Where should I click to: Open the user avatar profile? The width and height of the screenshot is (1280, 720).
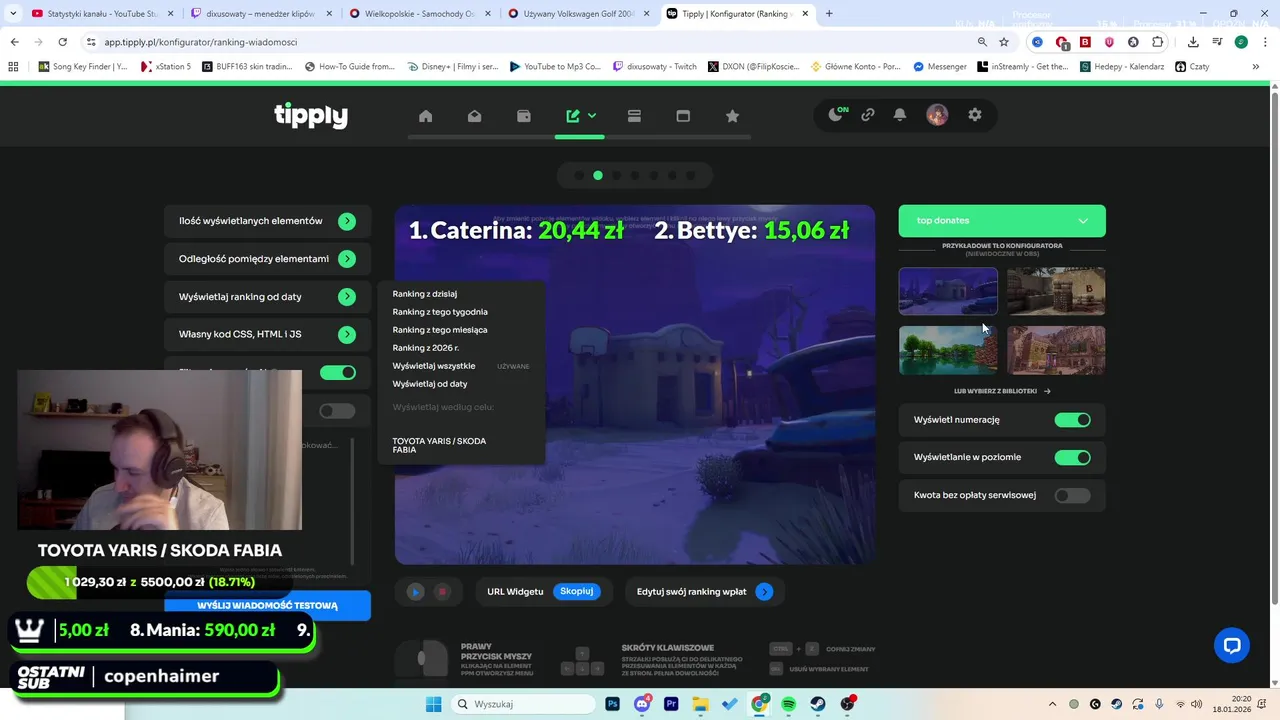pyautogui.click(x=937, y=115)
